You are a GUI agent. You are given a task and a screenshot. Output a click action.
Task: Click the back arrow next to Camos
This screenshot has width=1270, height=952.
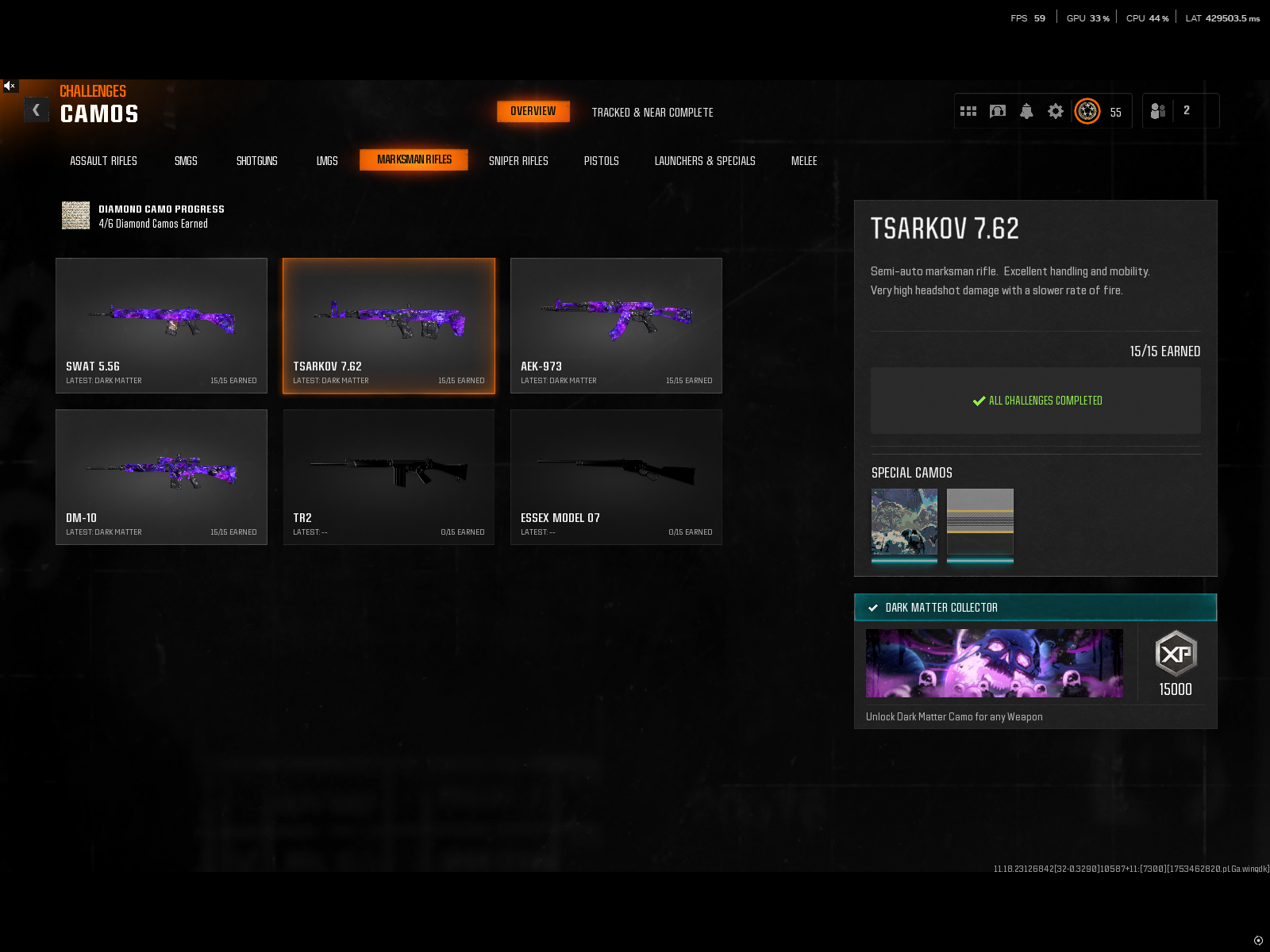[x=36, y=110]
